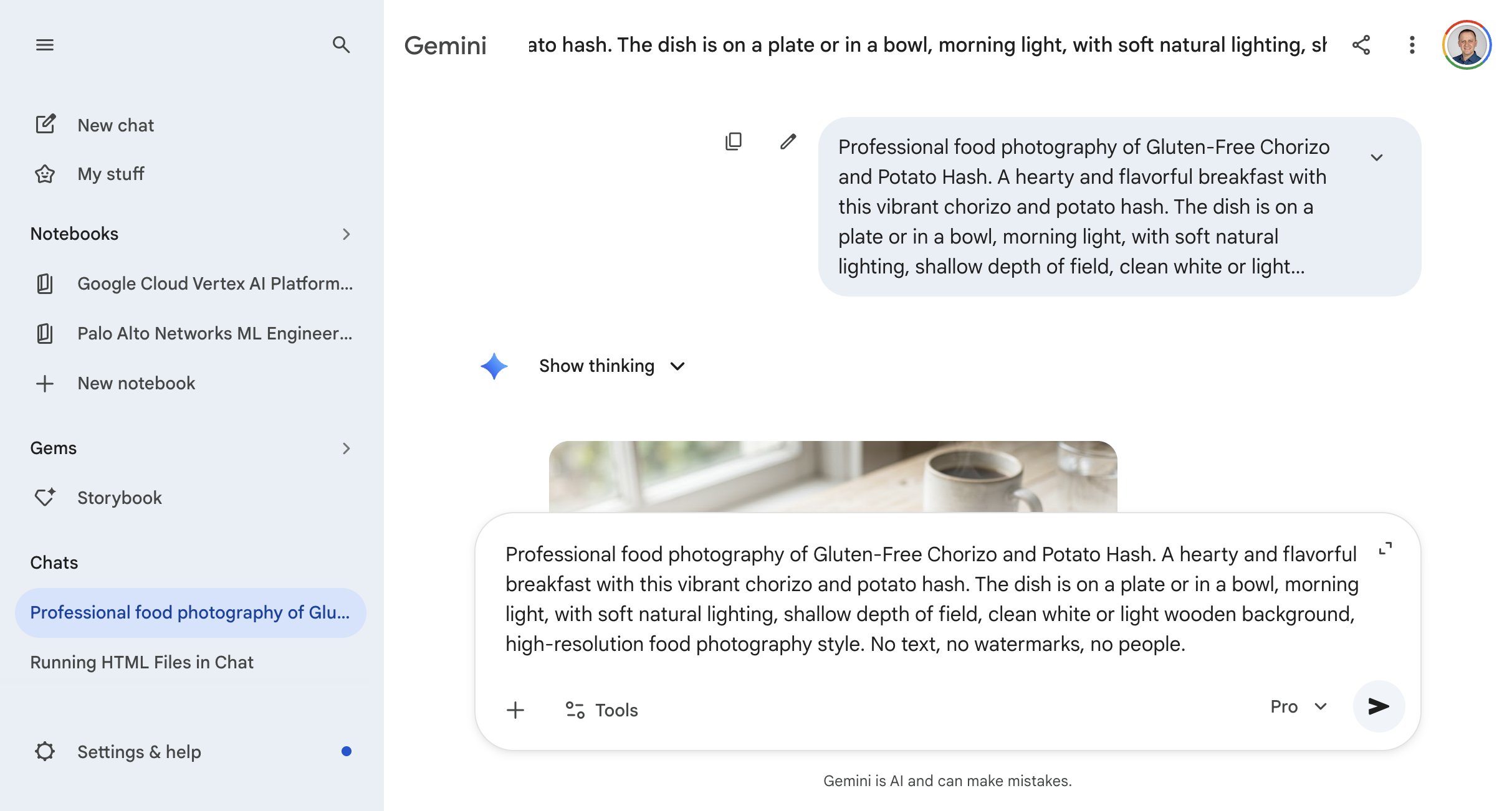Image resolution: width=1512 pixels, height=811 pixels.
Task: Copy the prompt with the copy icon
Action: (x=734, y=141)
